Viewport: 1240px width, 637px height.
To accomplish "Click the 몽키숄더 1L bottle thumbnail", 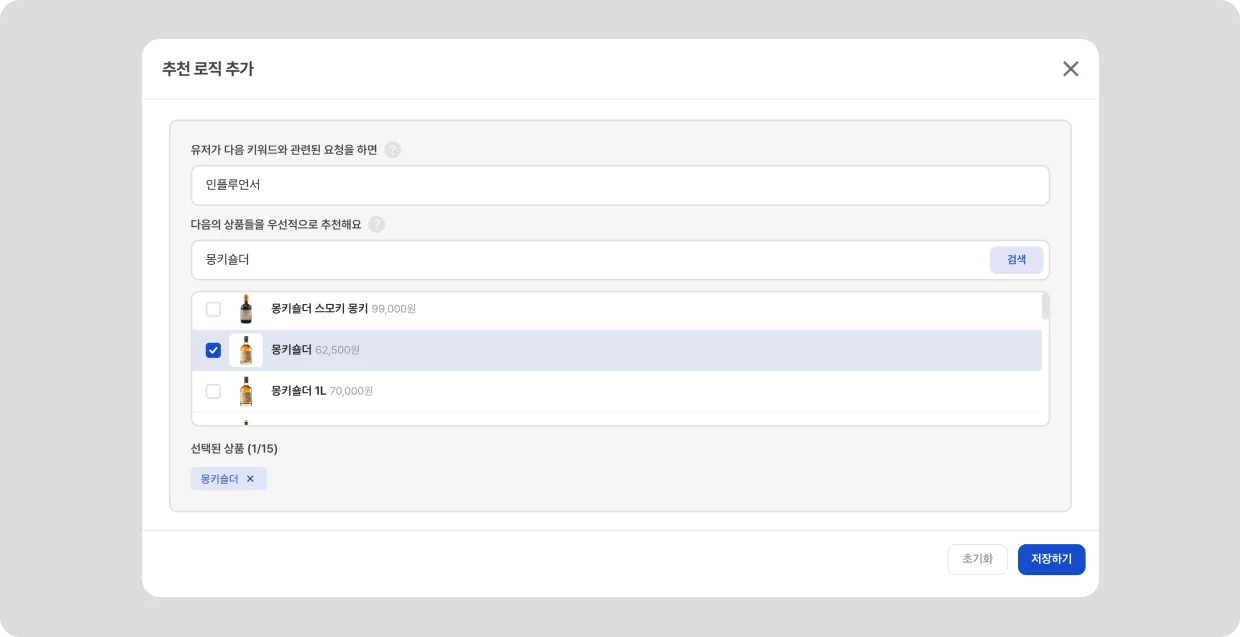I will [246, 391].
